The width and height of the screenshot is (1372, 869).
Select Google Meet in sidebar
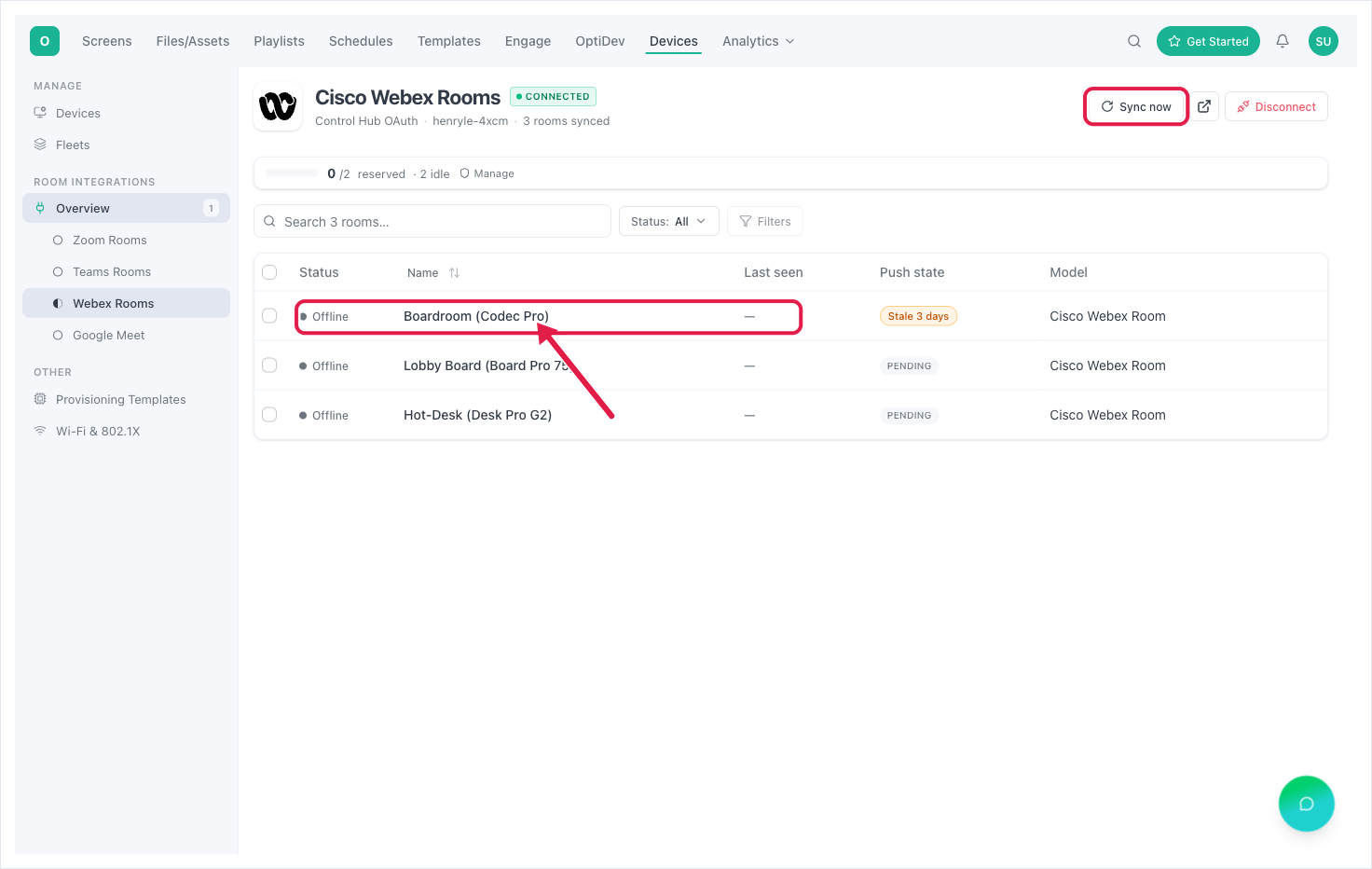pos(126,335)
